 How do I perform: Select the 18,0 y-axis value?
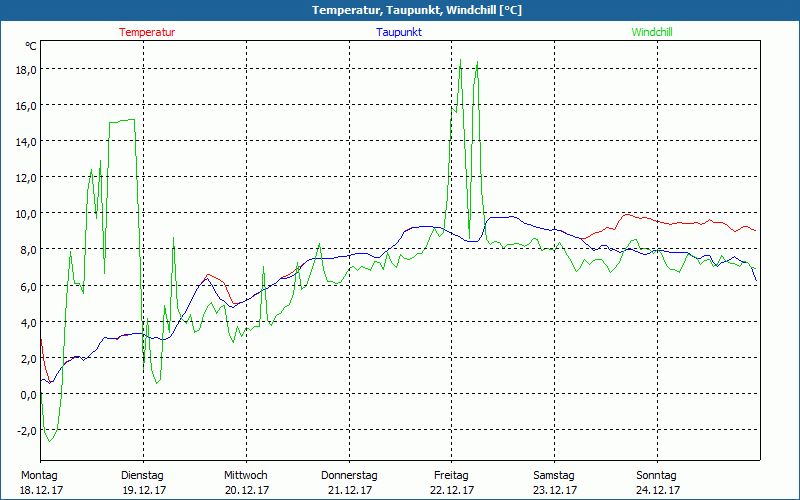tap(25, 69)
